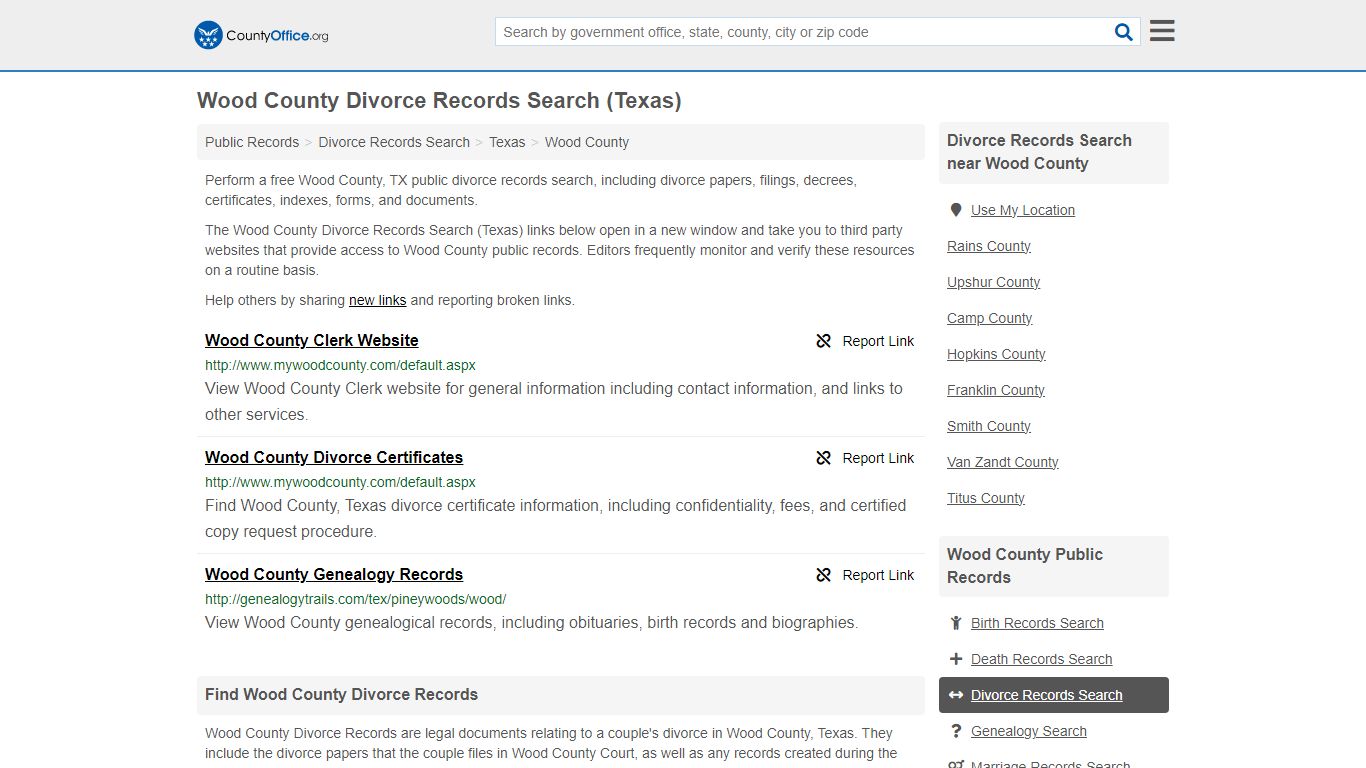Open Death Records Search
The height and width of the screenshot is (768, 1366).
(x=1041, y=659)
